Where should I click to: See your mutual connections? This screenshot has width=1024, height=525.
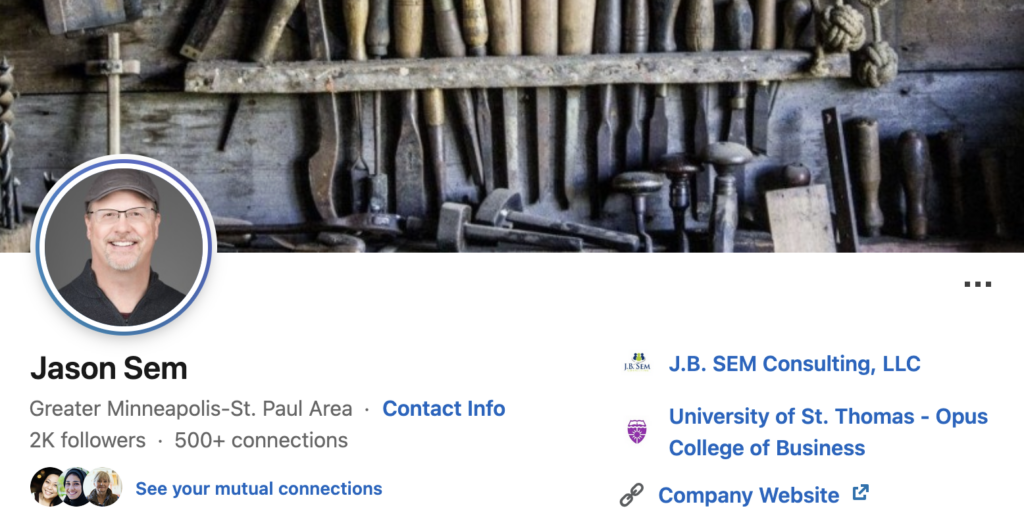click(x=258, y=489)
